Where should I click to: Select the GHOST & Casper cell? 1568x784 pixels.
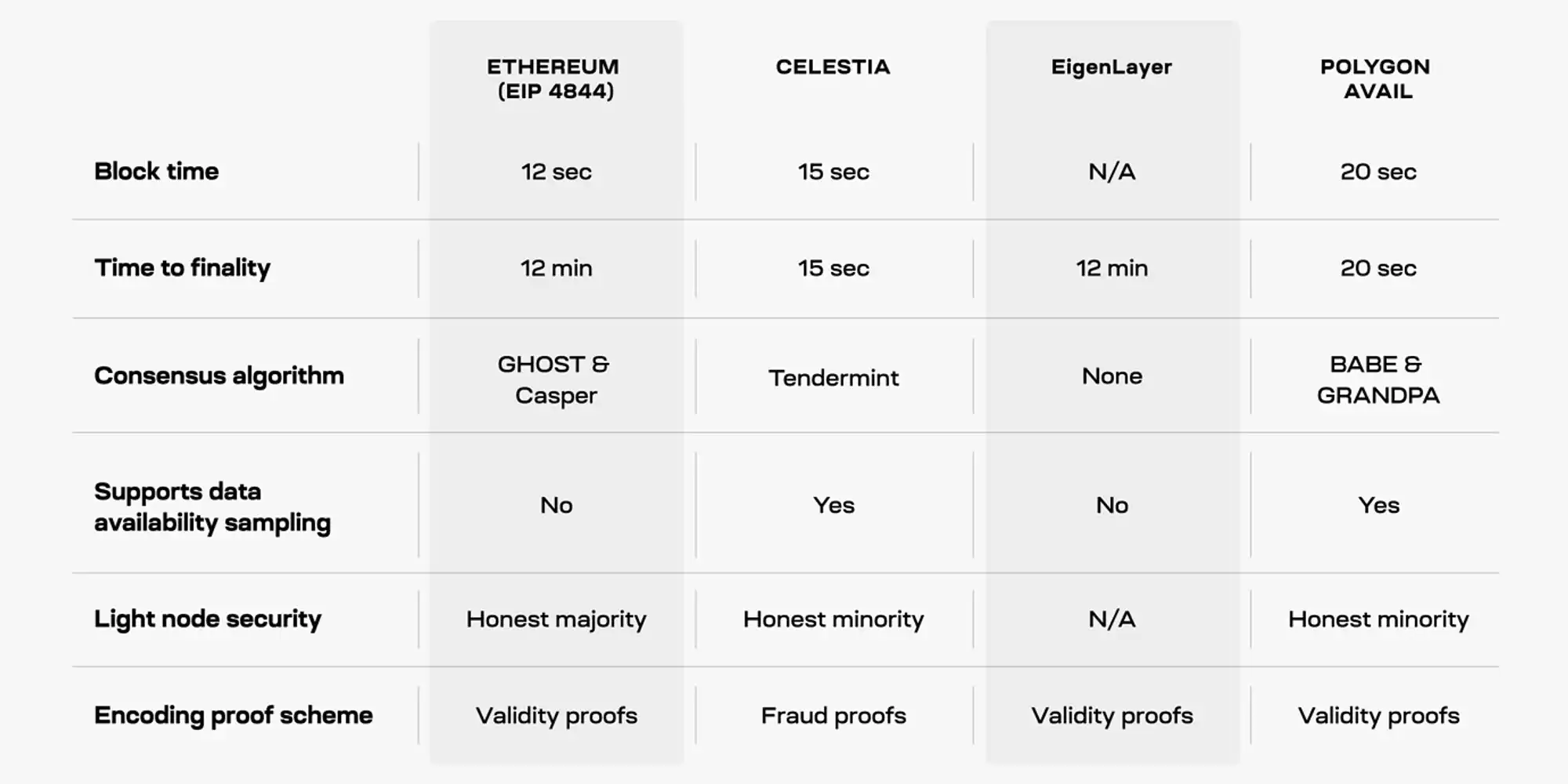pyautogui.click(x=555, y=379)
